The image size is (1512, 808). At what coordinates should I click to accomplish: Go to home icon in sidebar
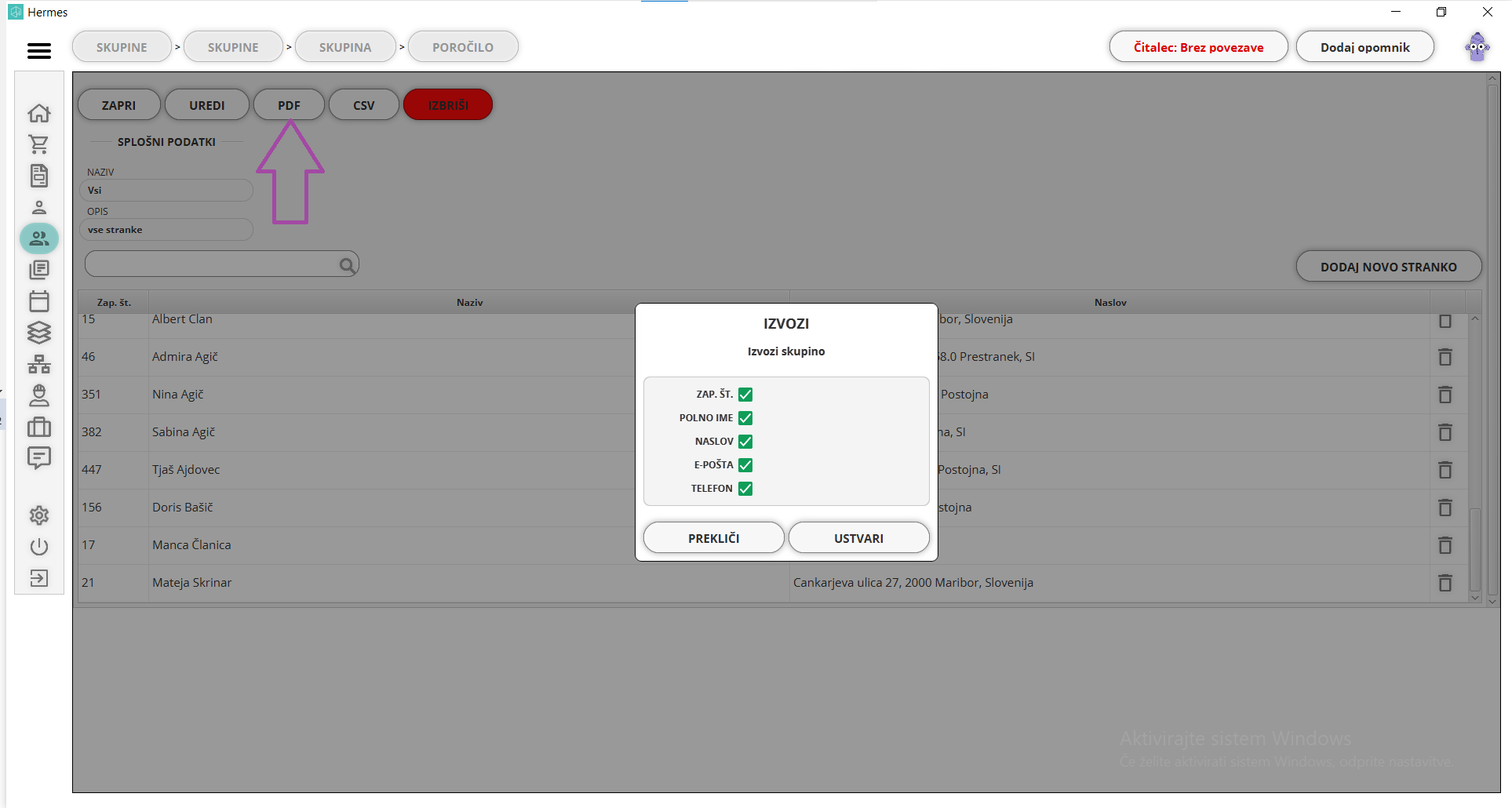(39, 113)
